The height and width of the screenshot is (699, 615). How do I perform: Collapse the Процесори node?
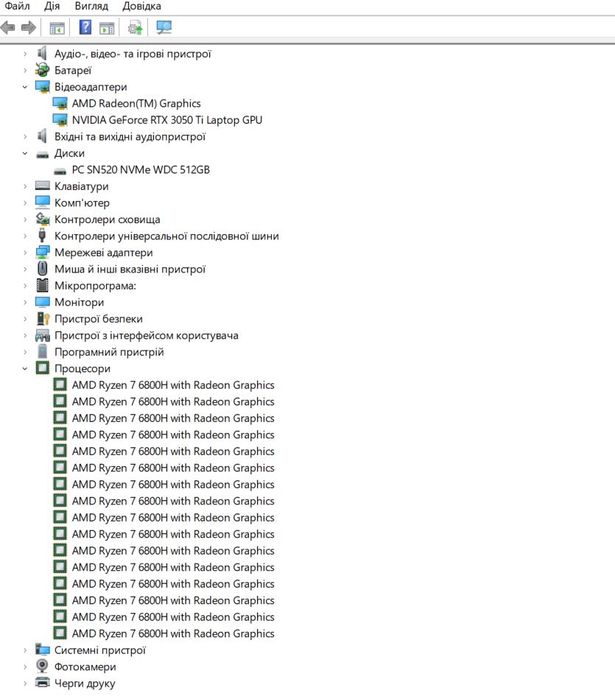point(25,369)
